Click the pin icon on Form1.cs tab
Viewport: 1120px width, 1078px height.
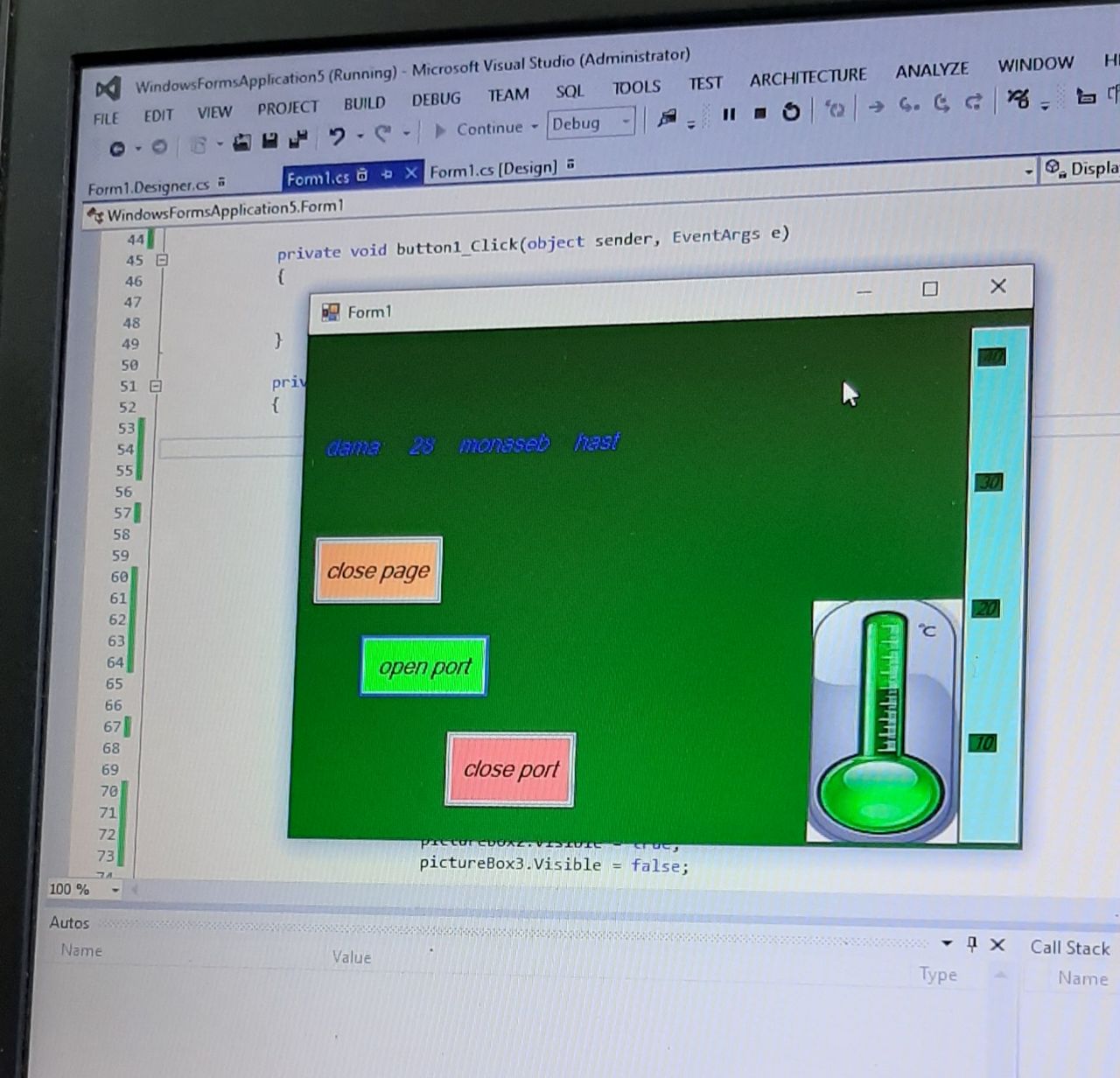tap(386, 175)
